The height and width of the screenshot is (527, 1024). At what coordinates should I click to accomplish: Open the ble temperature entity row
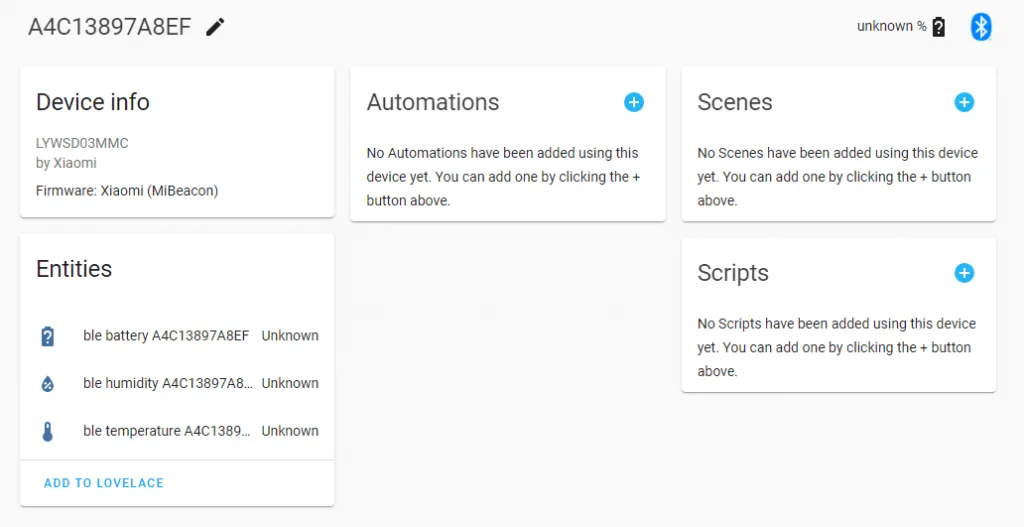tap(177, 431)
